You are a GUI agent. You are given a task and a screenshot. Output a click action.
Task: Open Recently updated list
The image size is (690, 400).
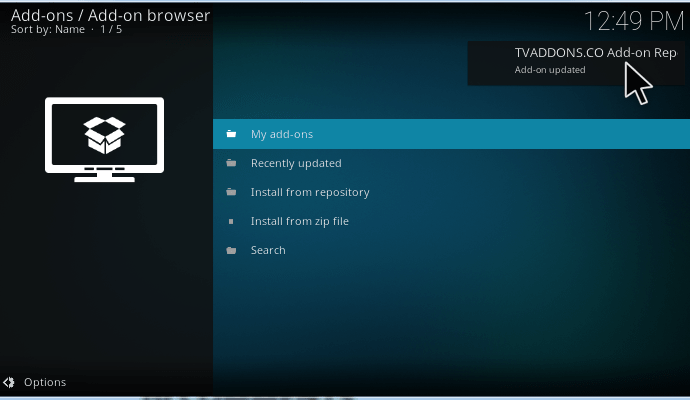(451, 163)
